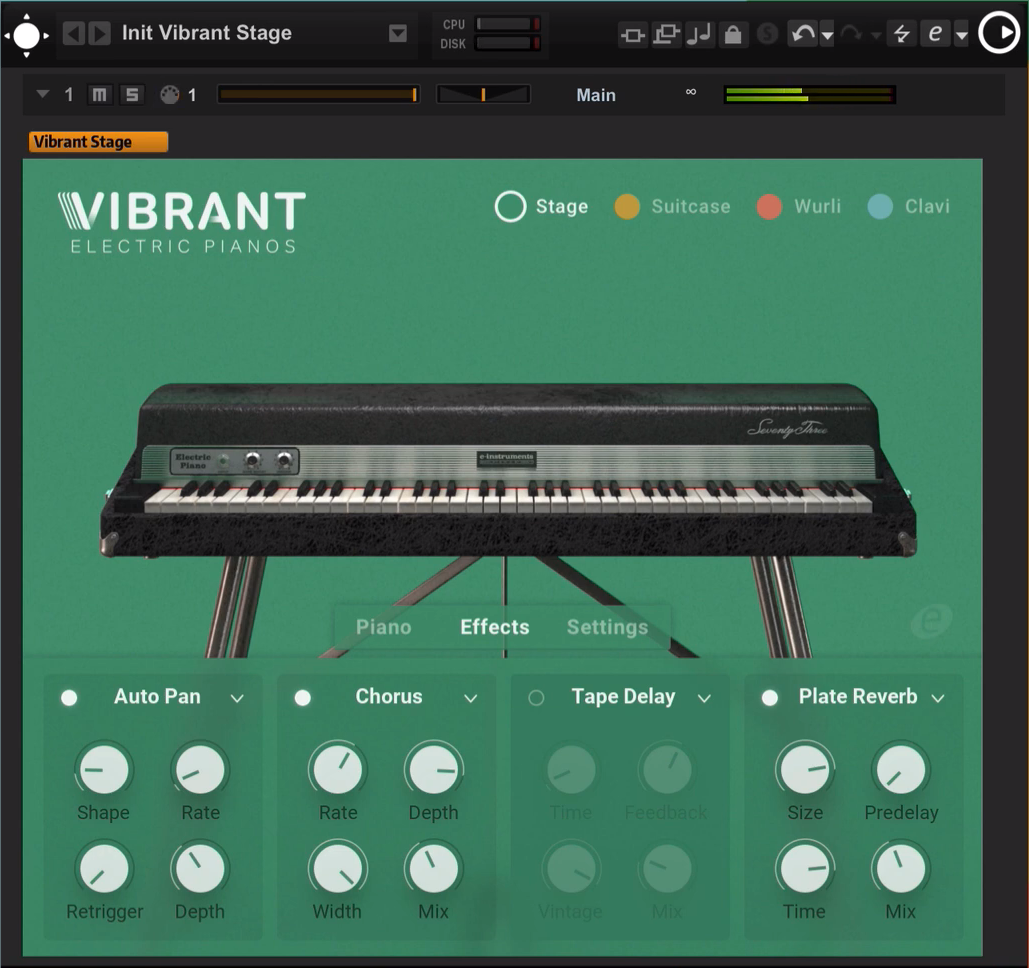This screenshot has height=968, width=1029.
Task: Solo the instrument with the S button
Action: pos(132,95)
